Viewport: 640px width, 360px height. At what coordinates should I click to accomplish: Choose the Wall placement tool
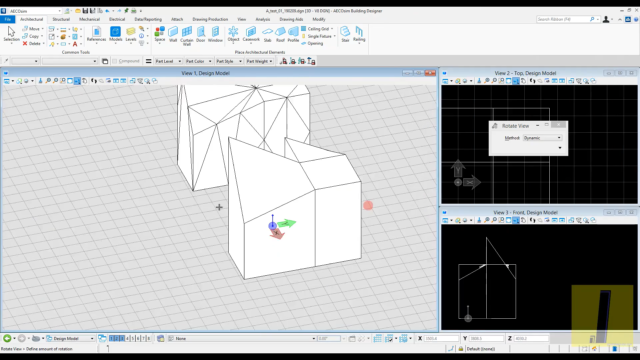click(x=173, y=34)
